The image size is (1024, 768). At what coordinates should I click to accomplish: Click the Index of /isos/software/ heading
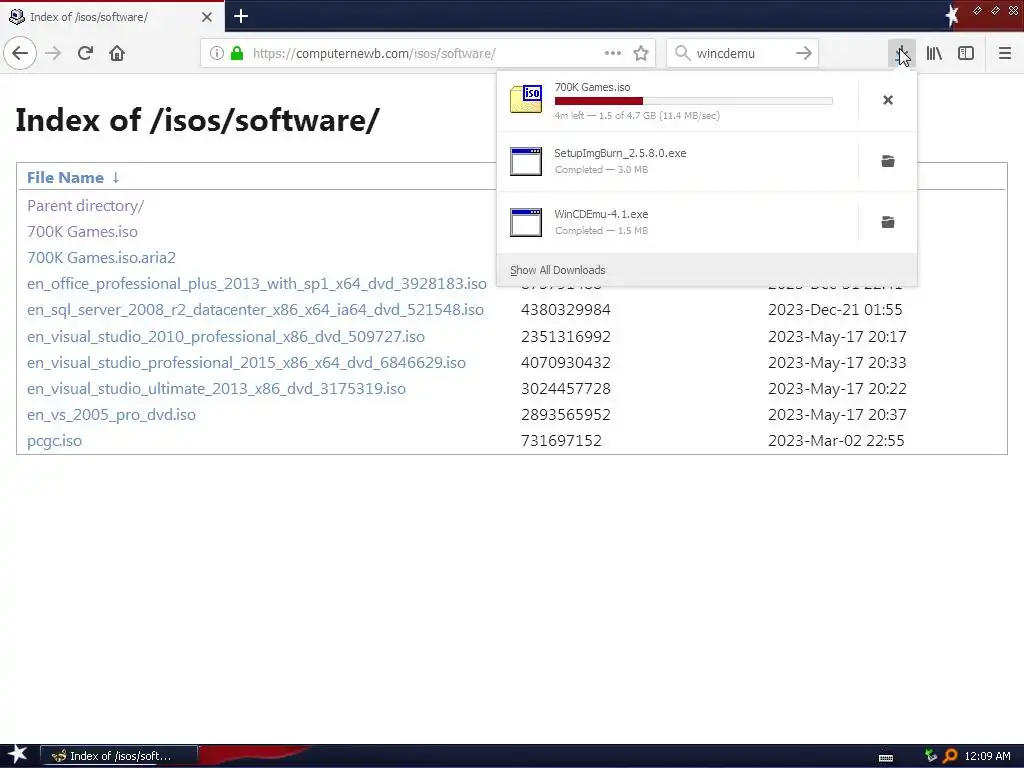pyautogui.click(x=197, y=120)
